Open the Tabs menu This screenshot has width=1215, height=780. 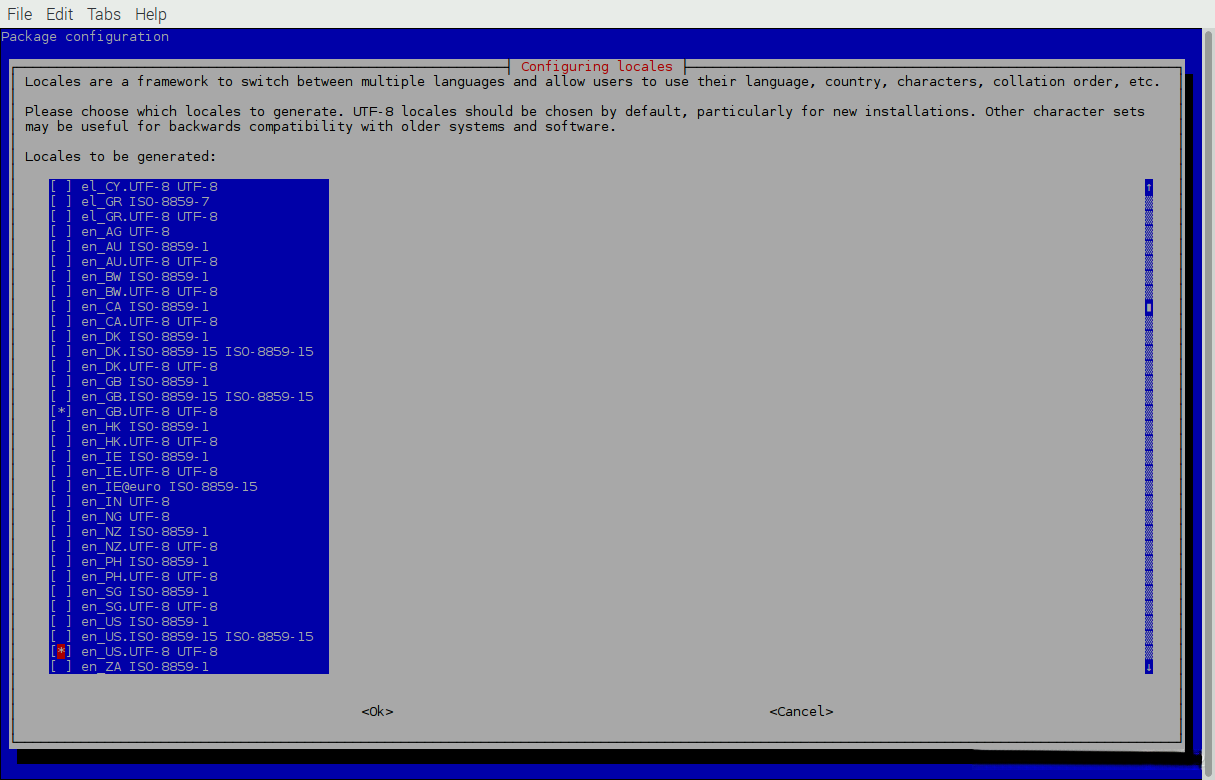[104, 14]
